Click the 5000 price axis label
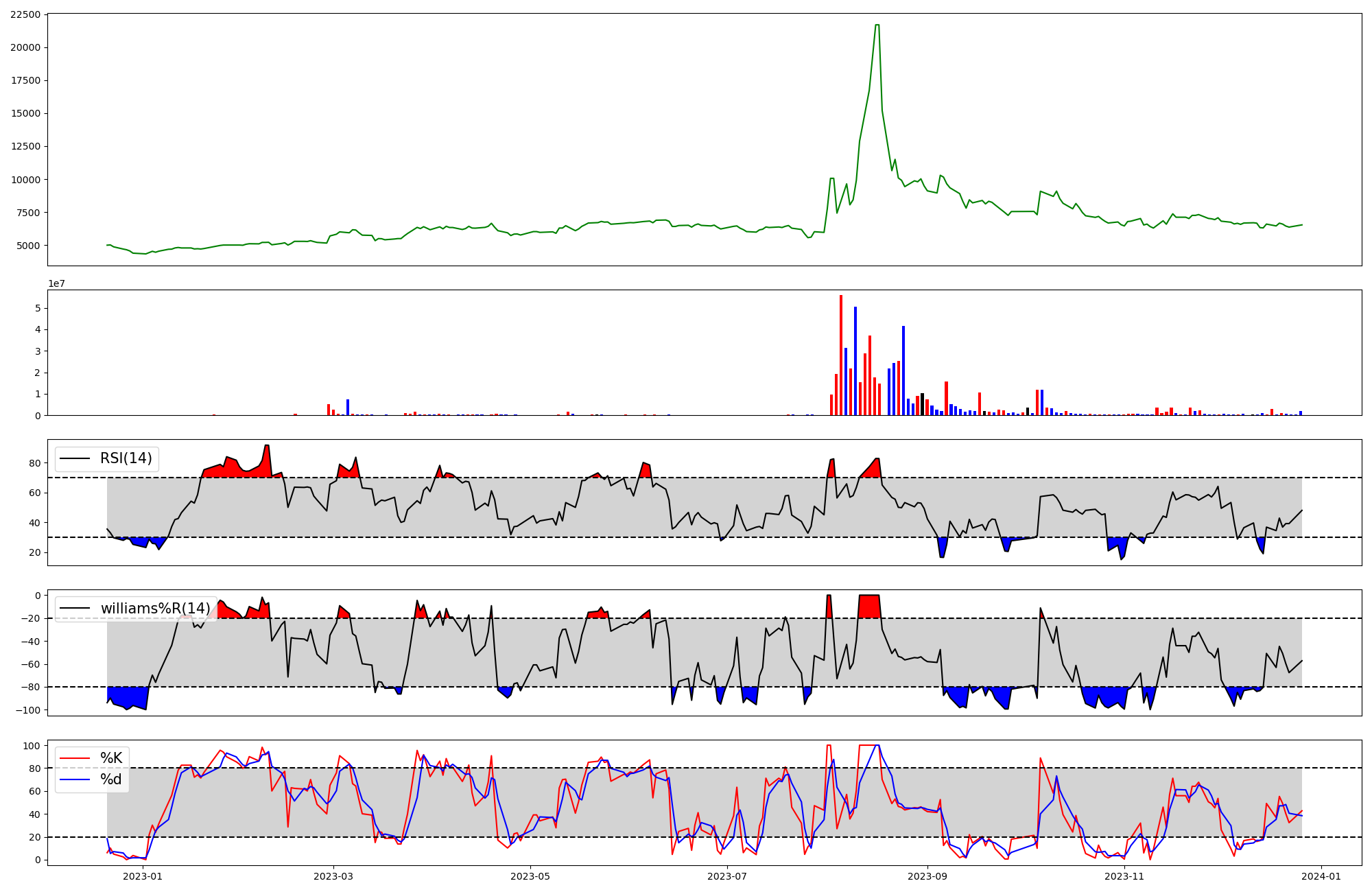Screen dimensions: 1372x892 tap(28, 246)
